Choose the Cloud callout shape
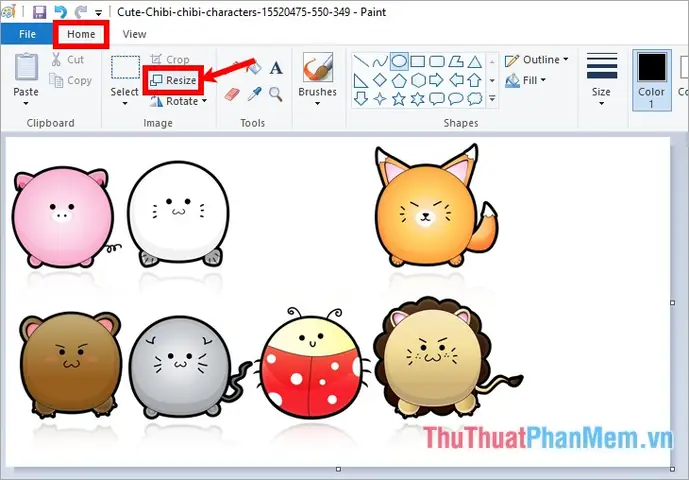The height and width of the screenshot is (480, 689). coord(475,99)
